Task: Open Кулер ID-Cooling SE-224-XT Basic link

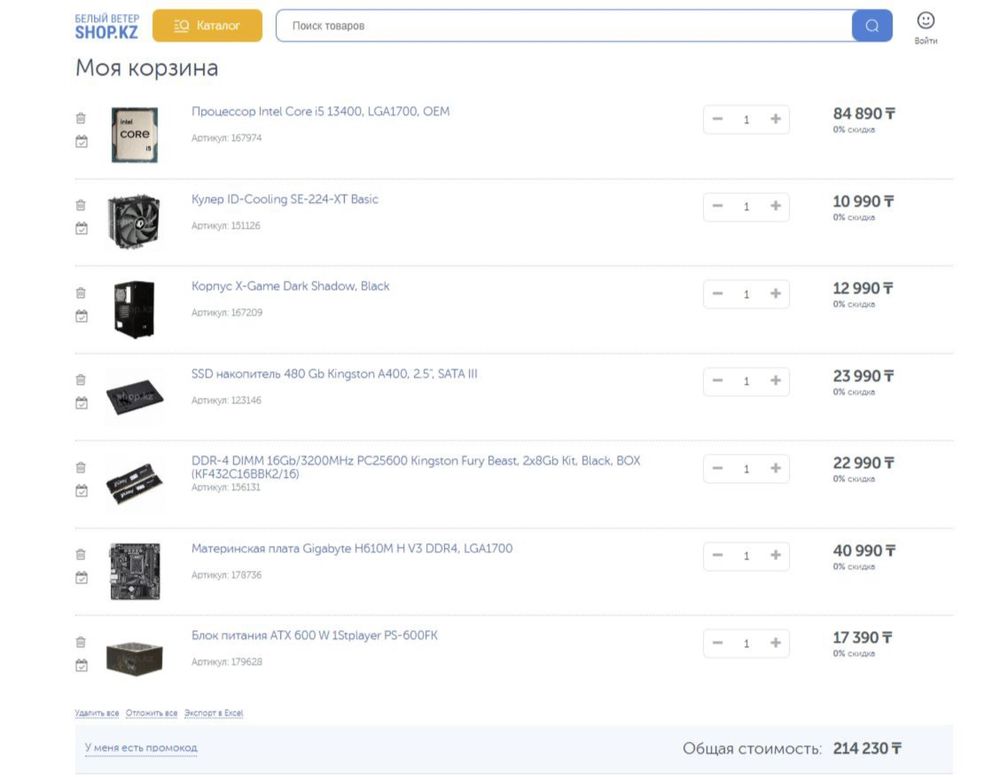Action: click(284, 199)
